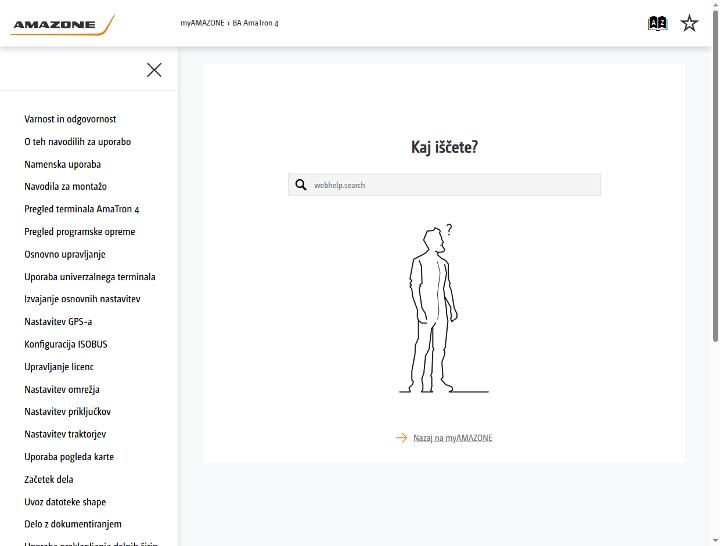This screenshot has width=720, height=546.
Task: Select Izvajanje osnovnih nastavitev
Action: (82, 299)
